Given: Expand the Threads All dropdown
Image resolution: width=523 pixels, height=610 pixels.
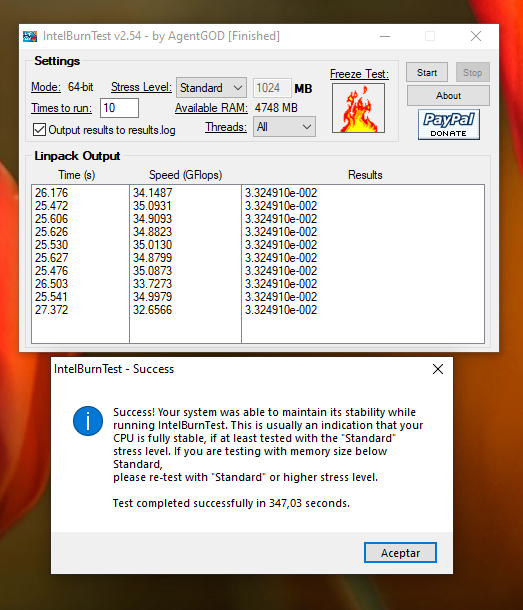Looking at the screenshot, I should coord(284,127).
